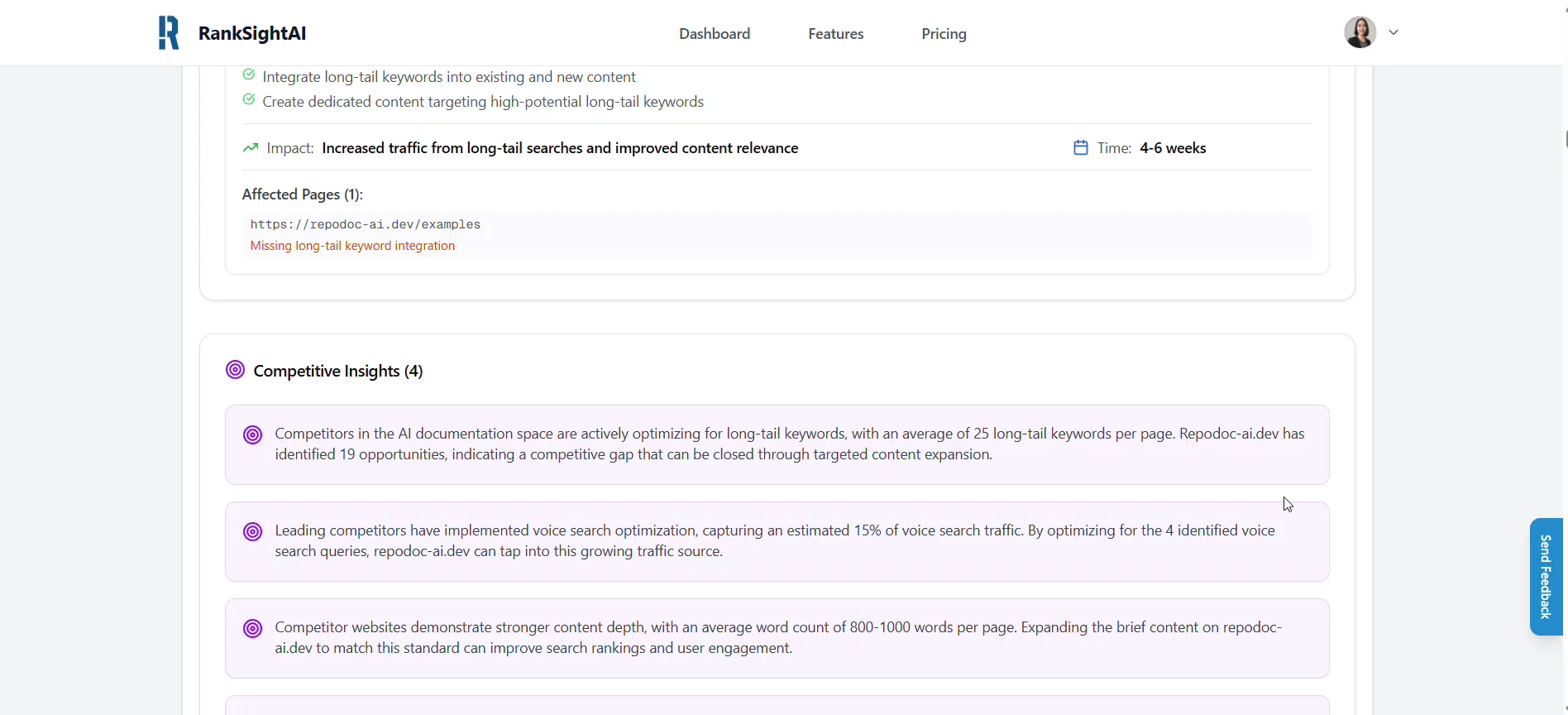Click the trending-up Impact icon

(250, 148)
